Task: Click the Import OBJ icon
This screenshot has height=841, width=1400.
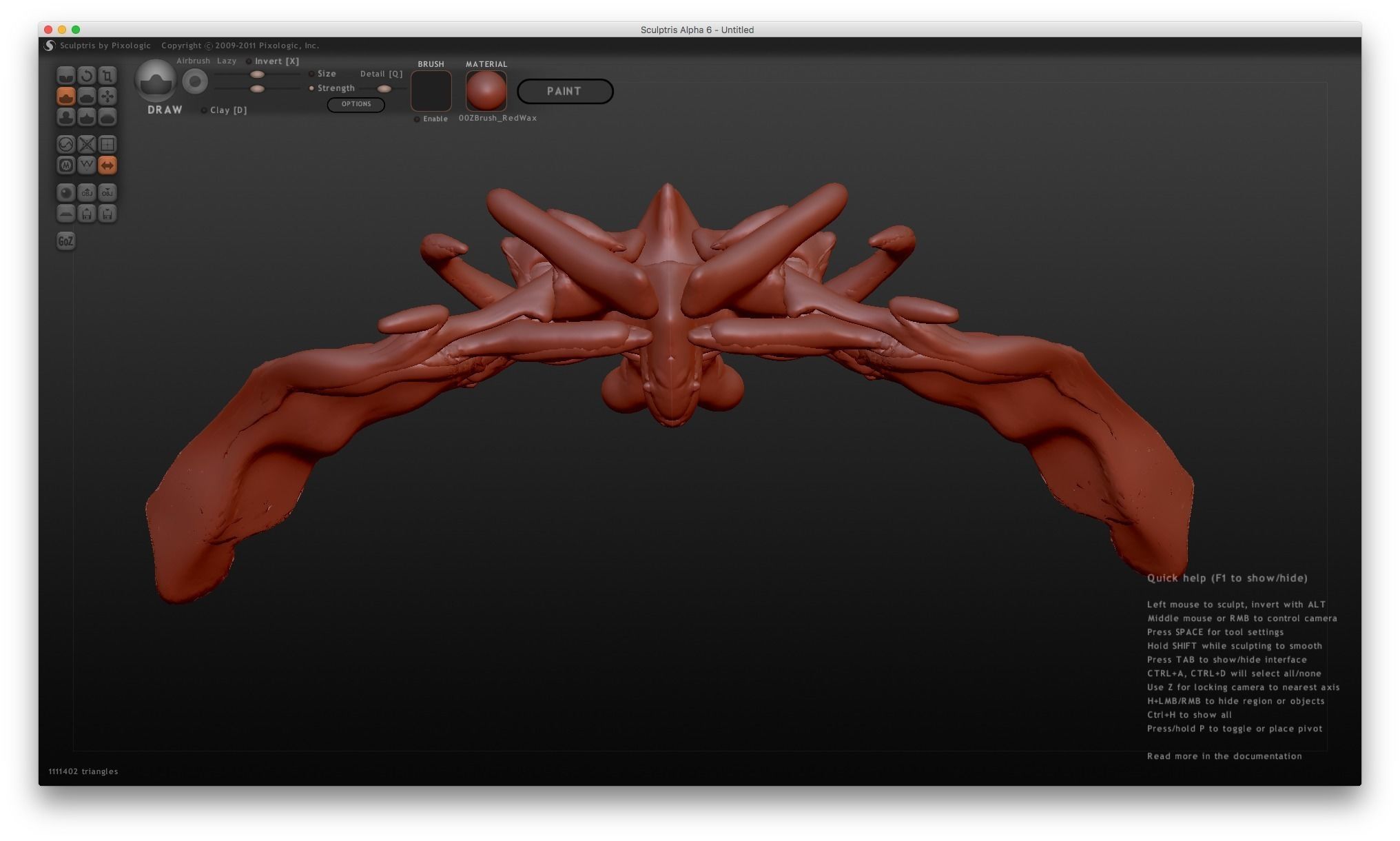Action: click(86, 192)
